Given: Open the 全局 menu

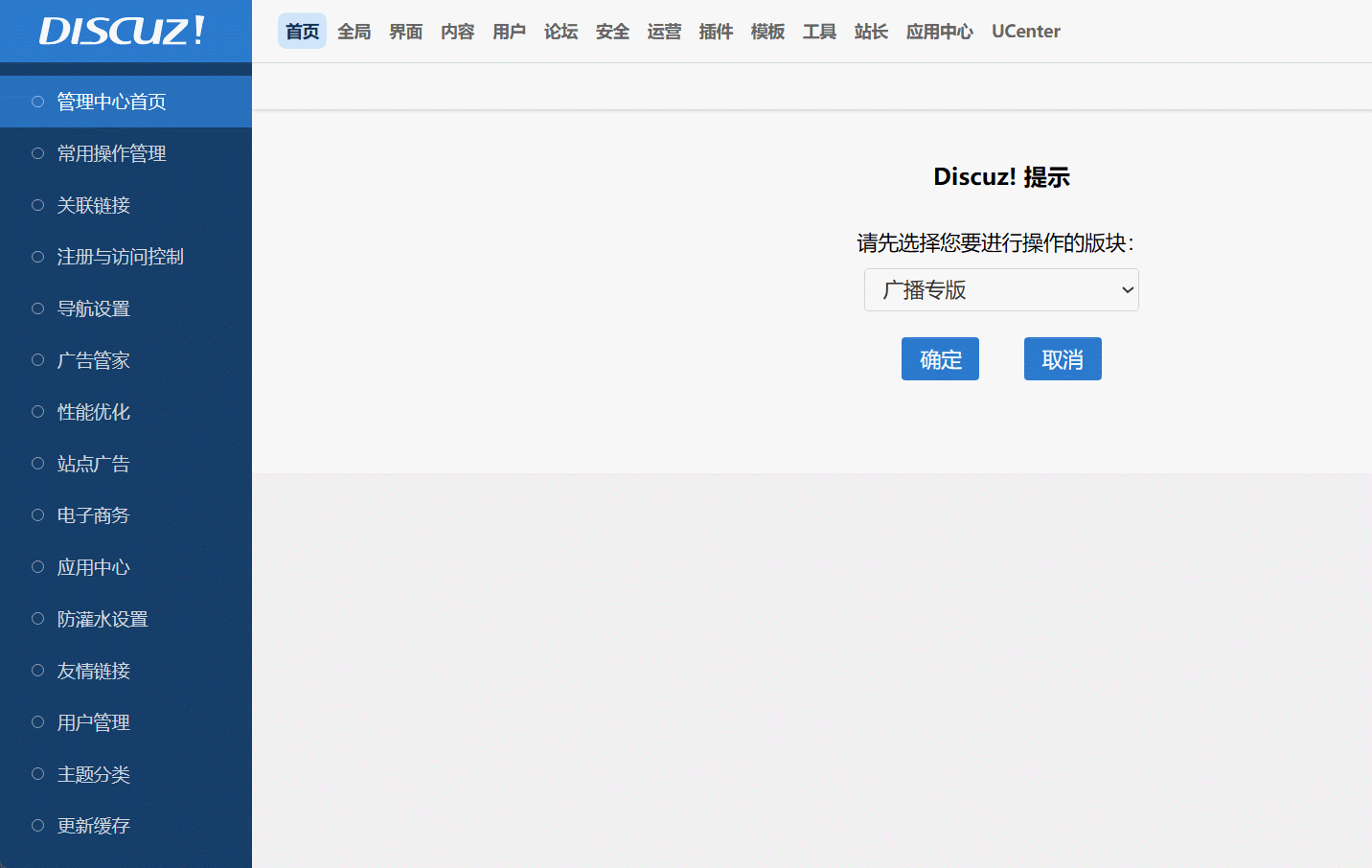Looking at the screenshot, I should pos(354,32).
